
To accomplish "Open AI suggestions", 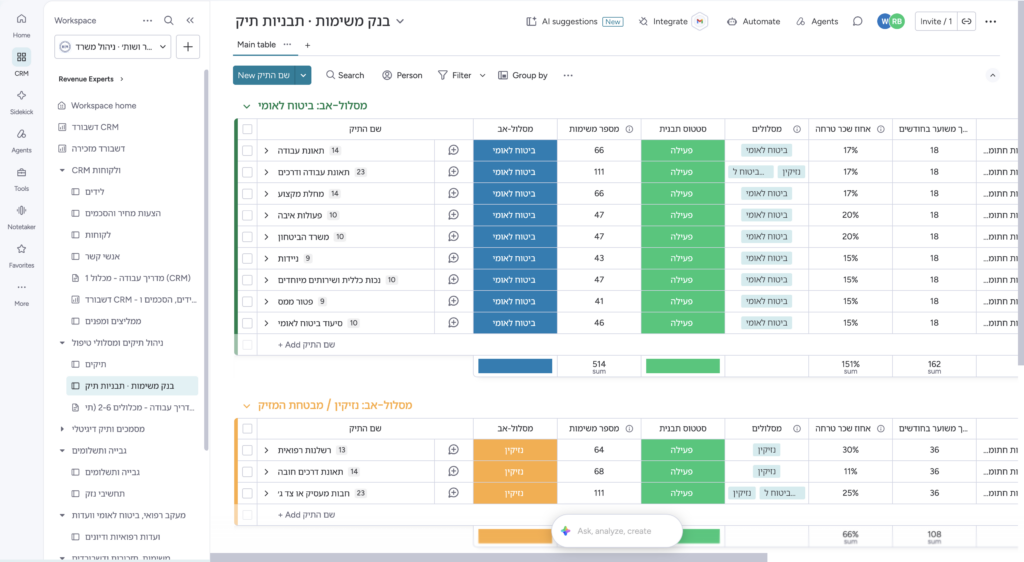I will pyautogui.click(x=575, y=21).
